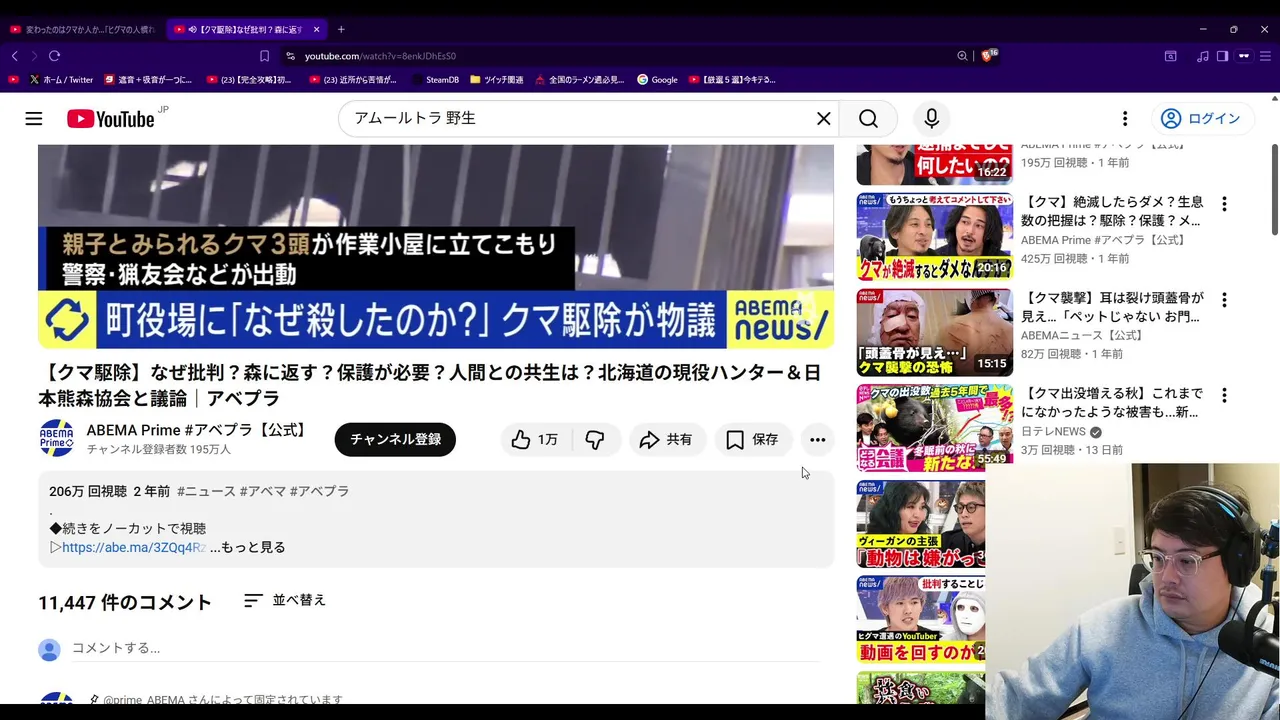Image resolution: width=1280 pixels, height=720 pixels.
Task: Expand description with ...もっと見る
Action: (248, 547)
